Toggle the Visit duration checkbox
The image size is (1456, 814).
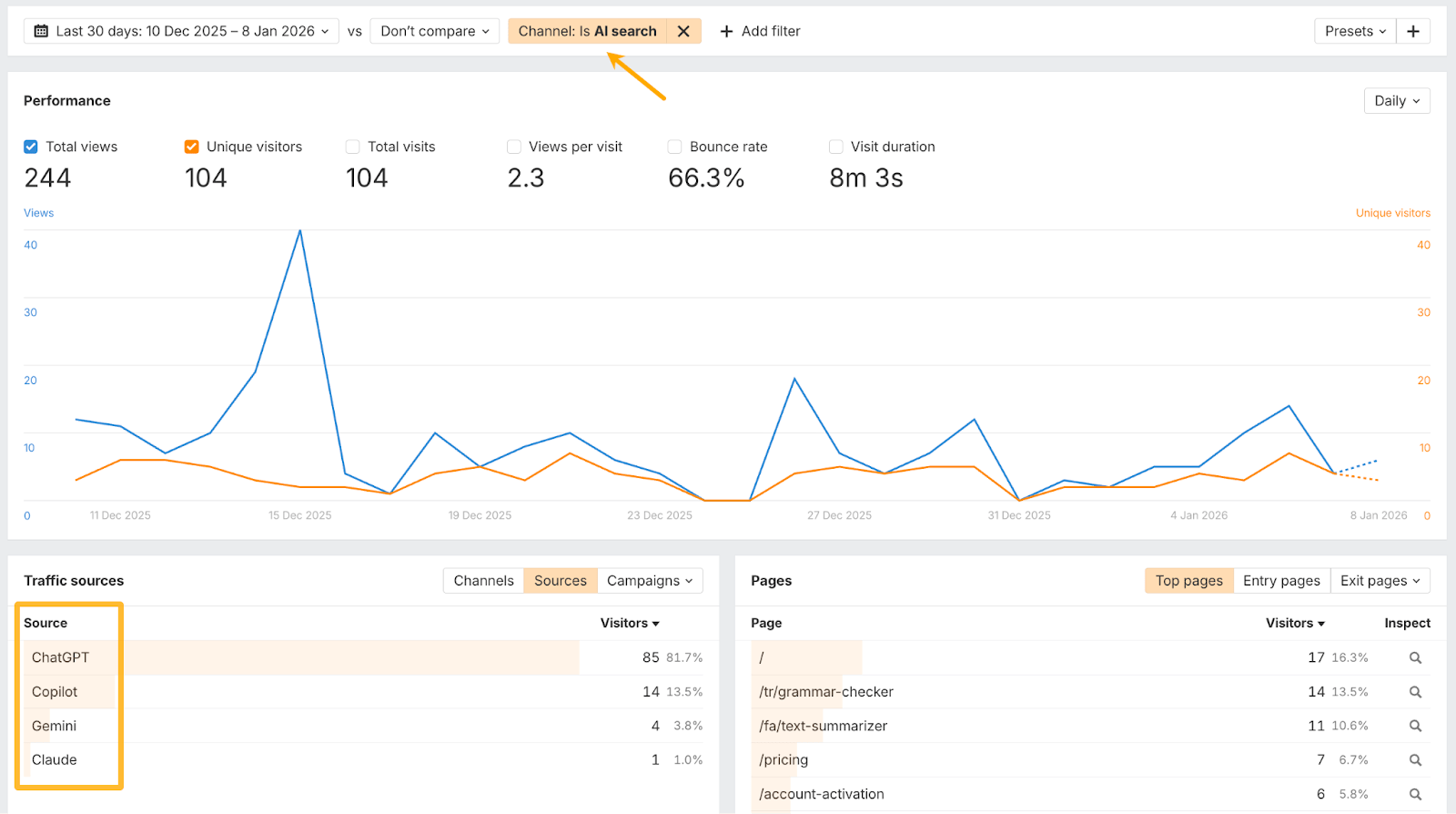coord(835,147)
